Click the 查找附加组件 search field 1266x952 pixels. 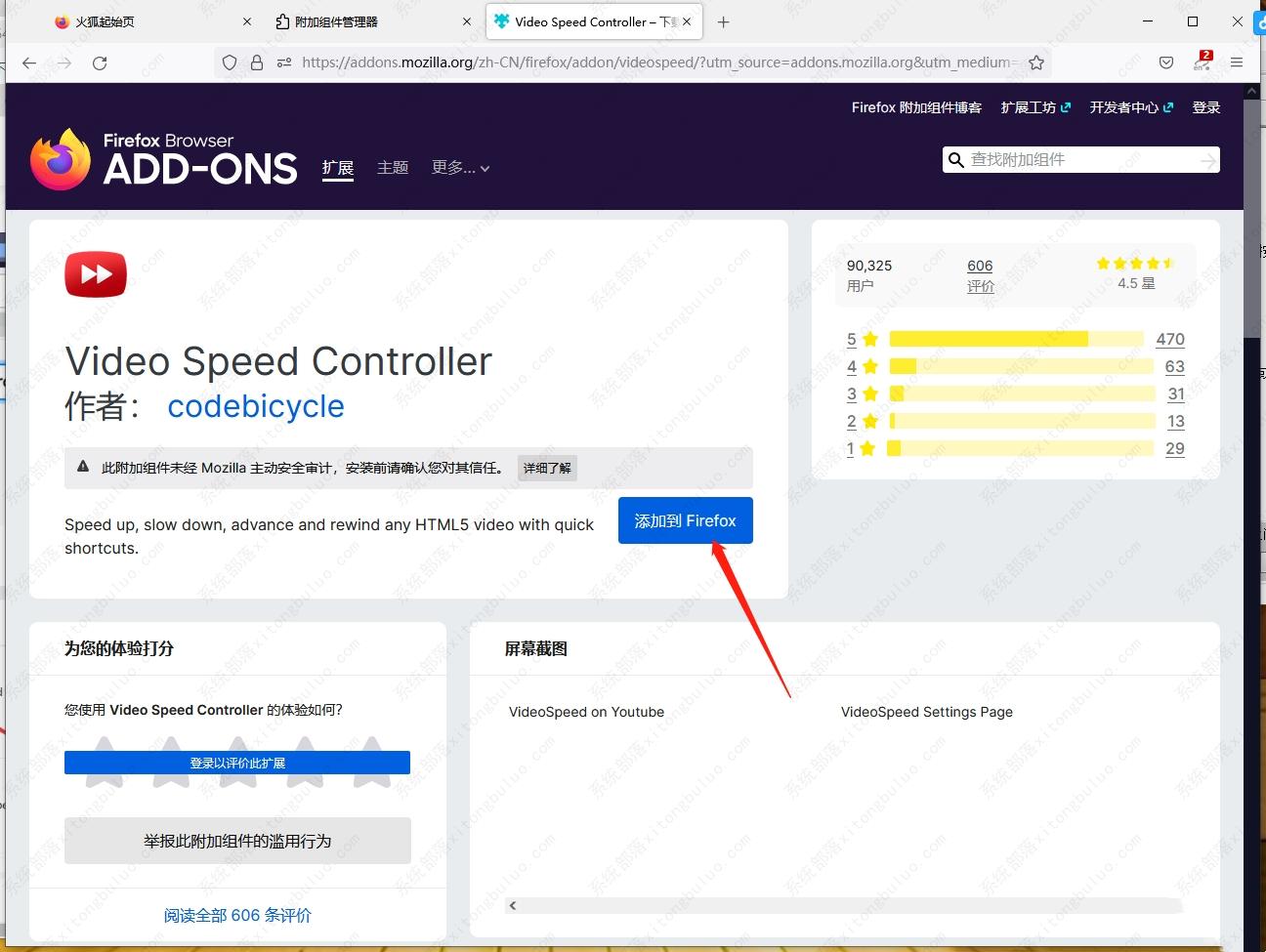click(x=1079, y=160)
